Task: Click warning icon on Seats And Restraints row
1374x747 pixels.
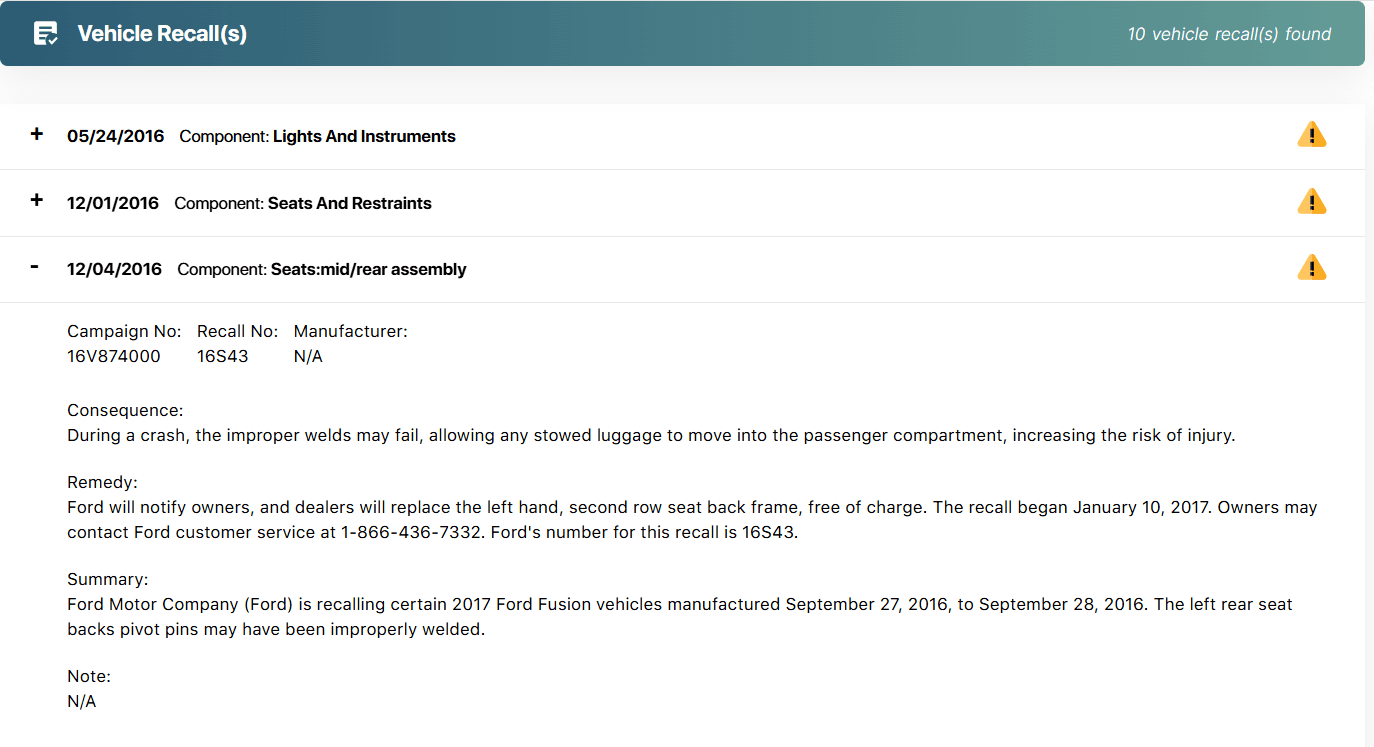Action: 1311,202
